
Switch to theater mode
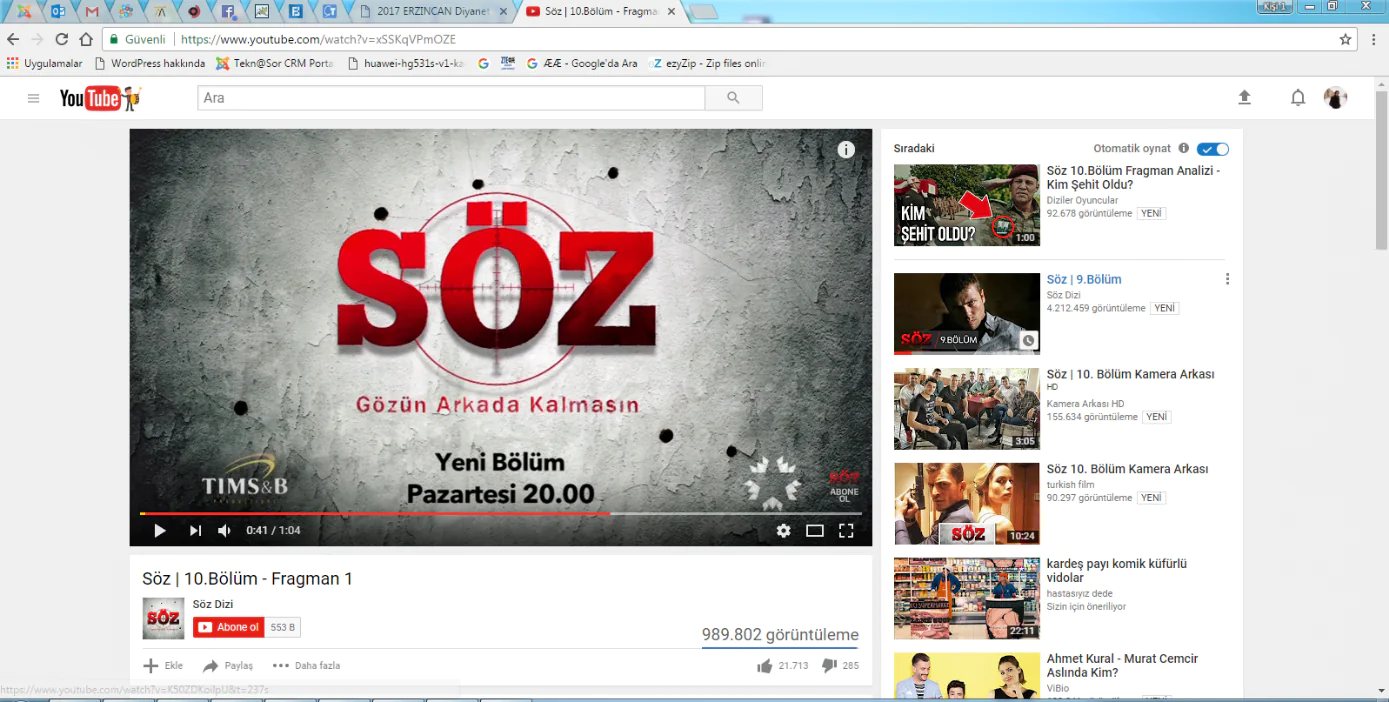tap(815, 531)
